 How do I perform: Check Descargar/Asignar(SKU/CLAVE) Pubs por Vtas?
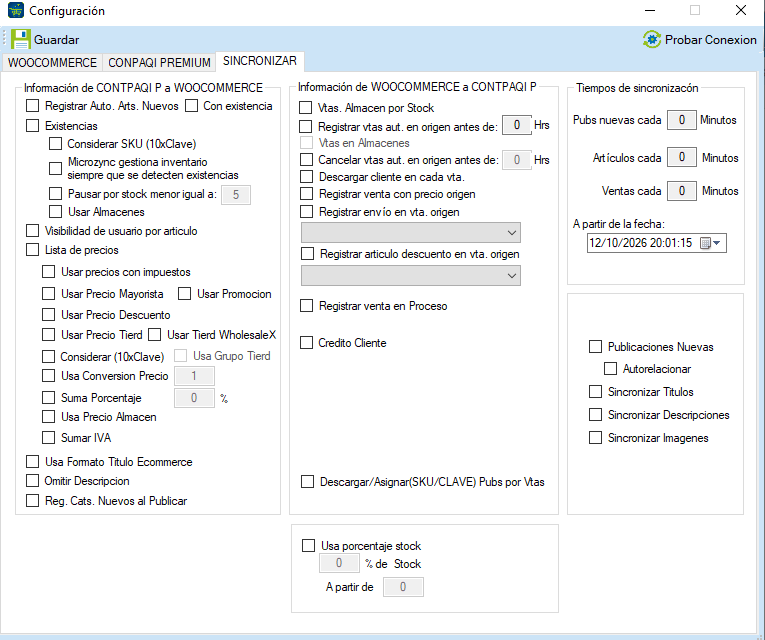click(x=307, y=482)
